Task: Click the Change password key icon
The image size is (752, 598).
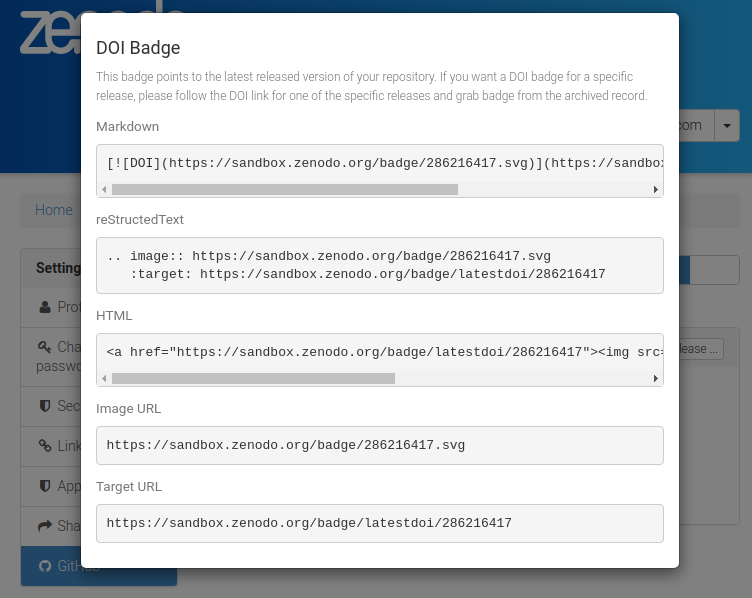Action: coord(44,347)
